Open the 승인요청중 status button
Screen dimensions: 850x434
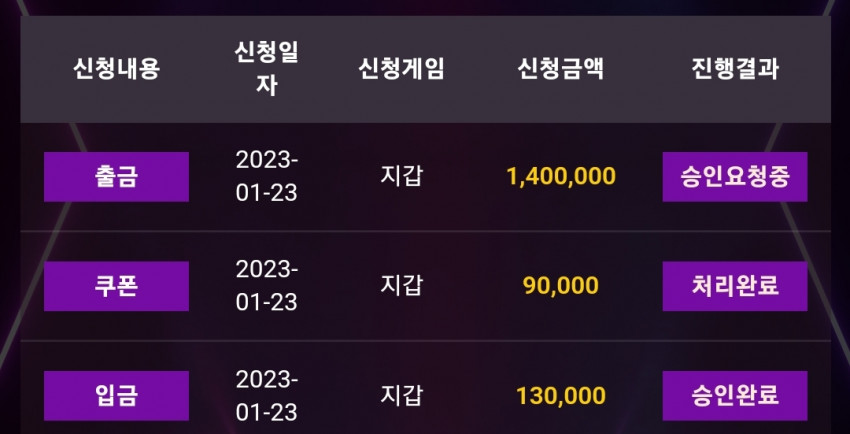[735, 177]
